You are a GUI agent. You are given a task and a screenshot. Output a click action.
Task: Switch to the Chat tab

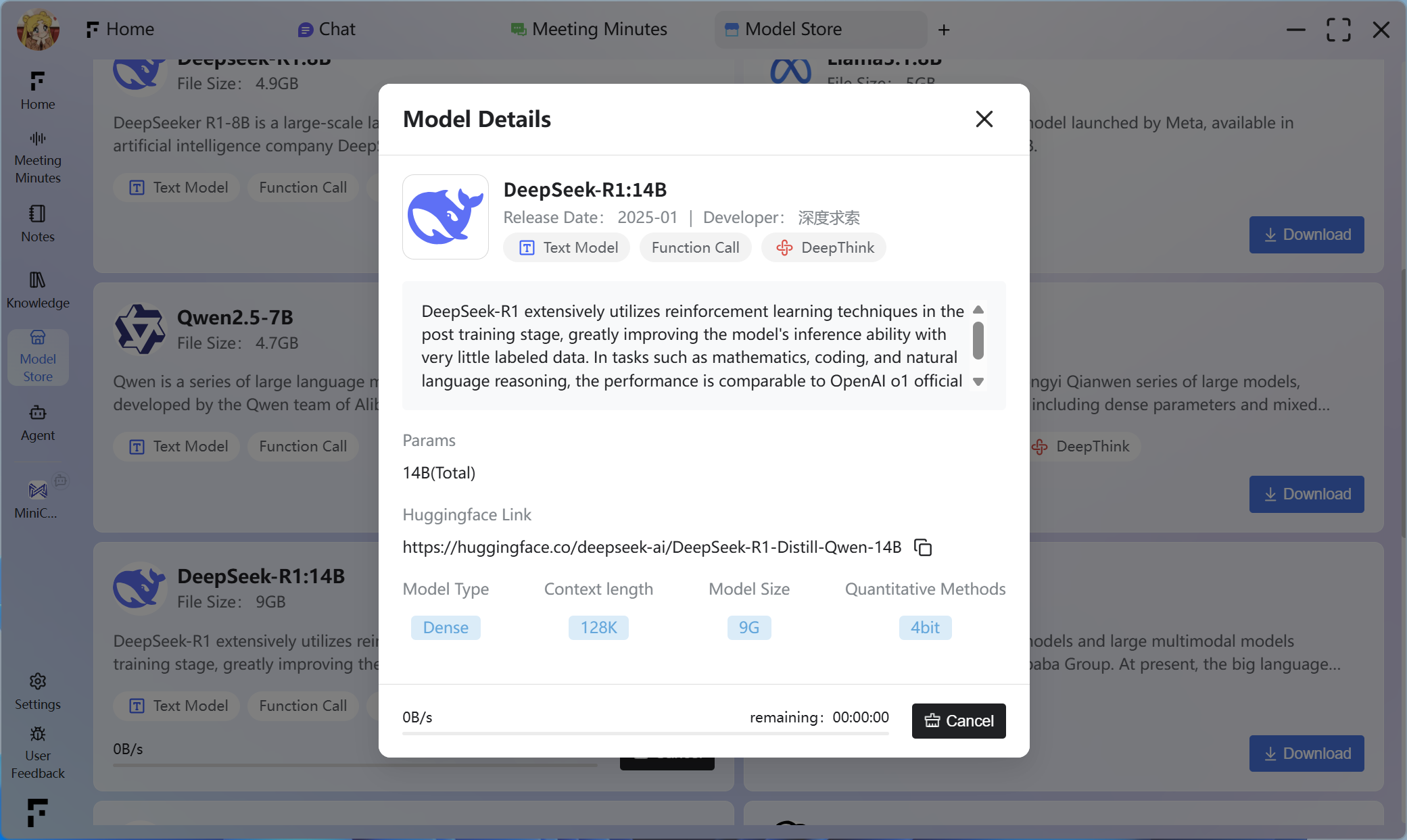[327, 30]
